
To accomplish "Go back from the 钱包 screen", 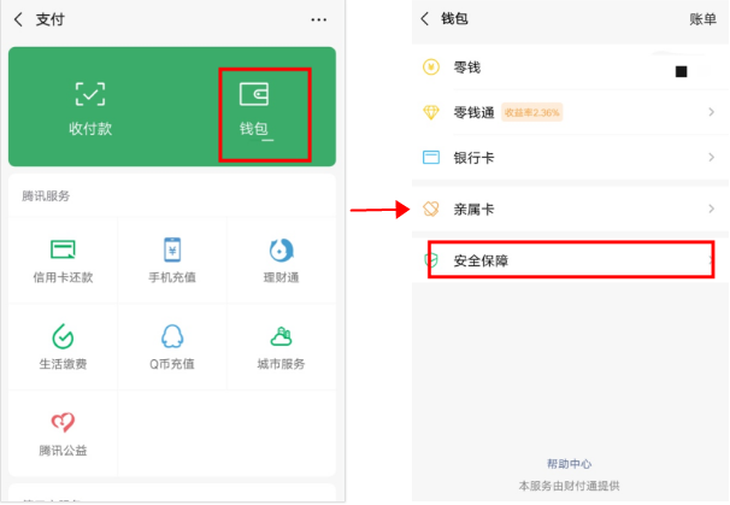I will (x=424, y=19).
